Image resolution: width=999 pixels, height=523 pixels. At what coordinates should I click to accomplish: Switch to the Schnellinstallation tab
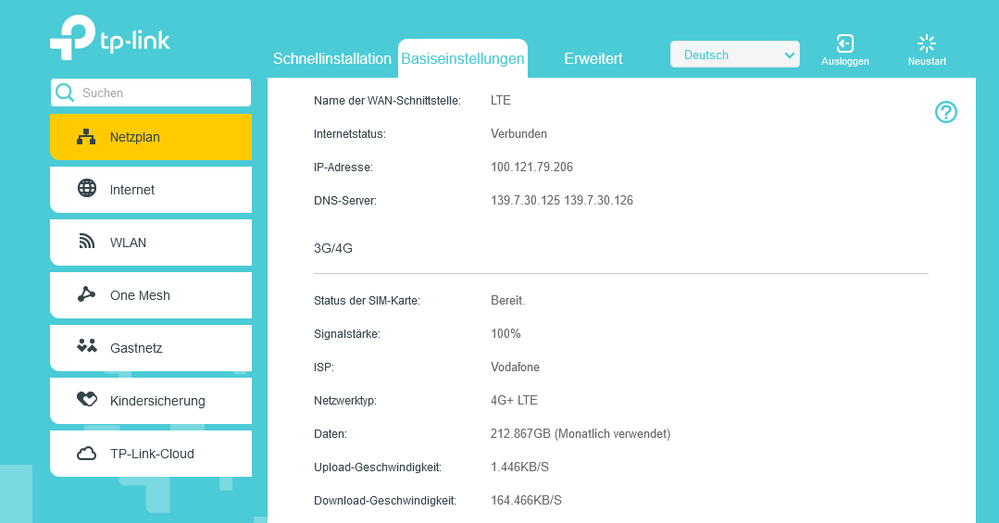(332, 59)
